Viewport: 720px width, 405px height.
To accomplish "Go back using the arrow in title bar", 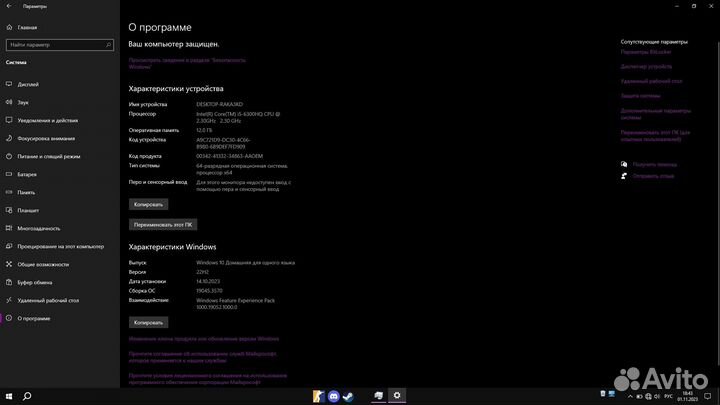I will [x=9, y=6].
